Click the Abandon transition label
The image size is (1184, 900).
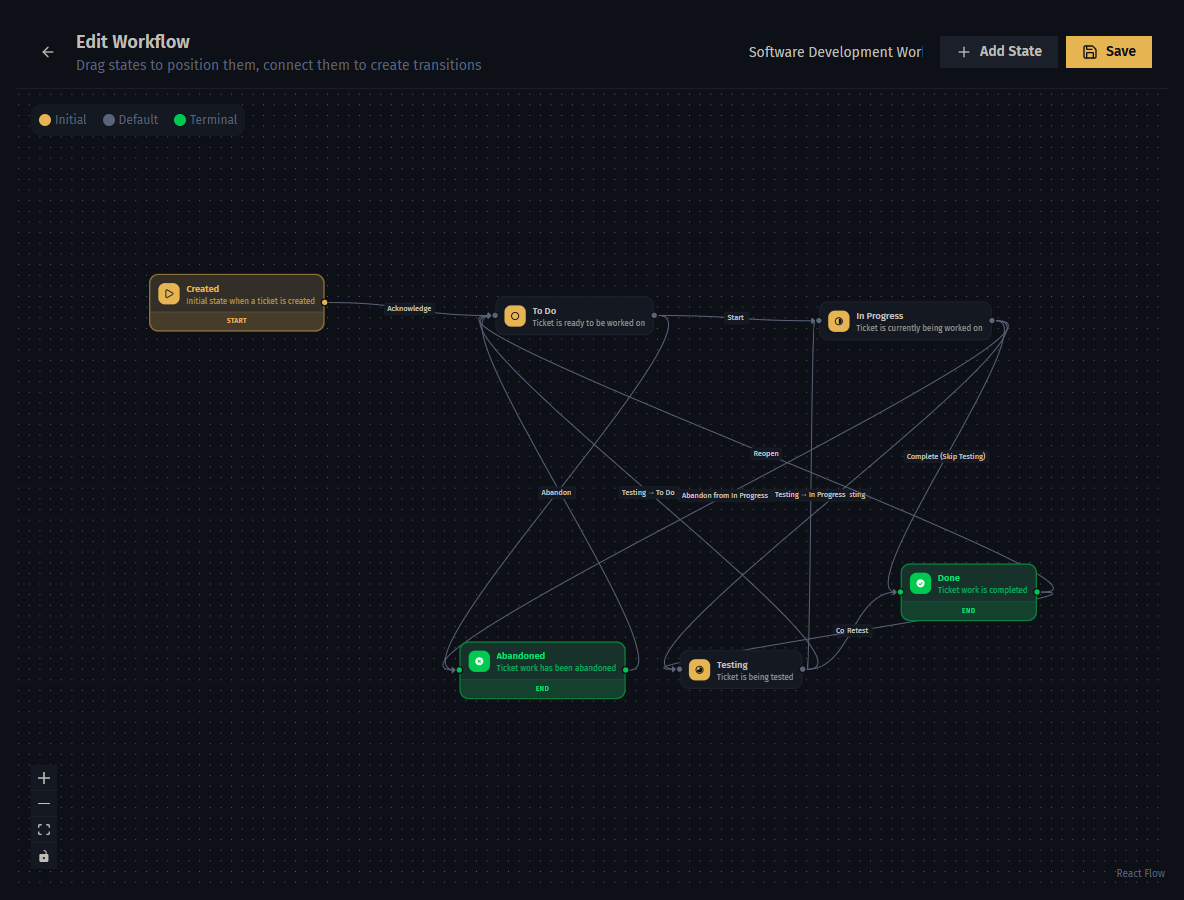click(x=556, y=493)
